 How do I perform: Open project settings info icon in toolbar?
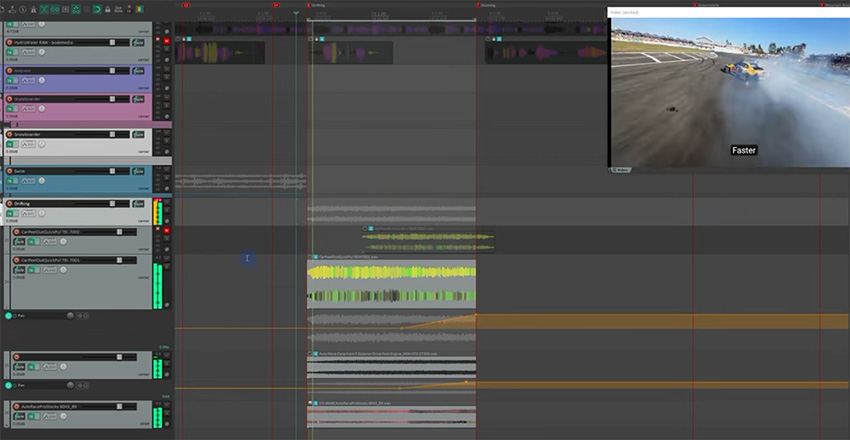23,9
